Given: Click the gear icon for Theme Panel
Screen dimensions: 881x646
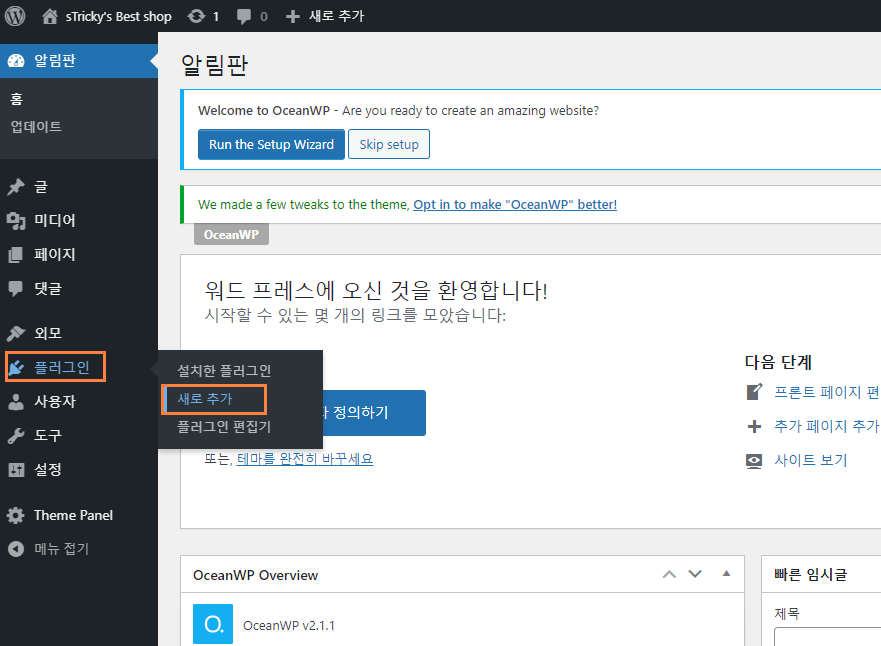Looking at the screenshot, I should (16, 515).
